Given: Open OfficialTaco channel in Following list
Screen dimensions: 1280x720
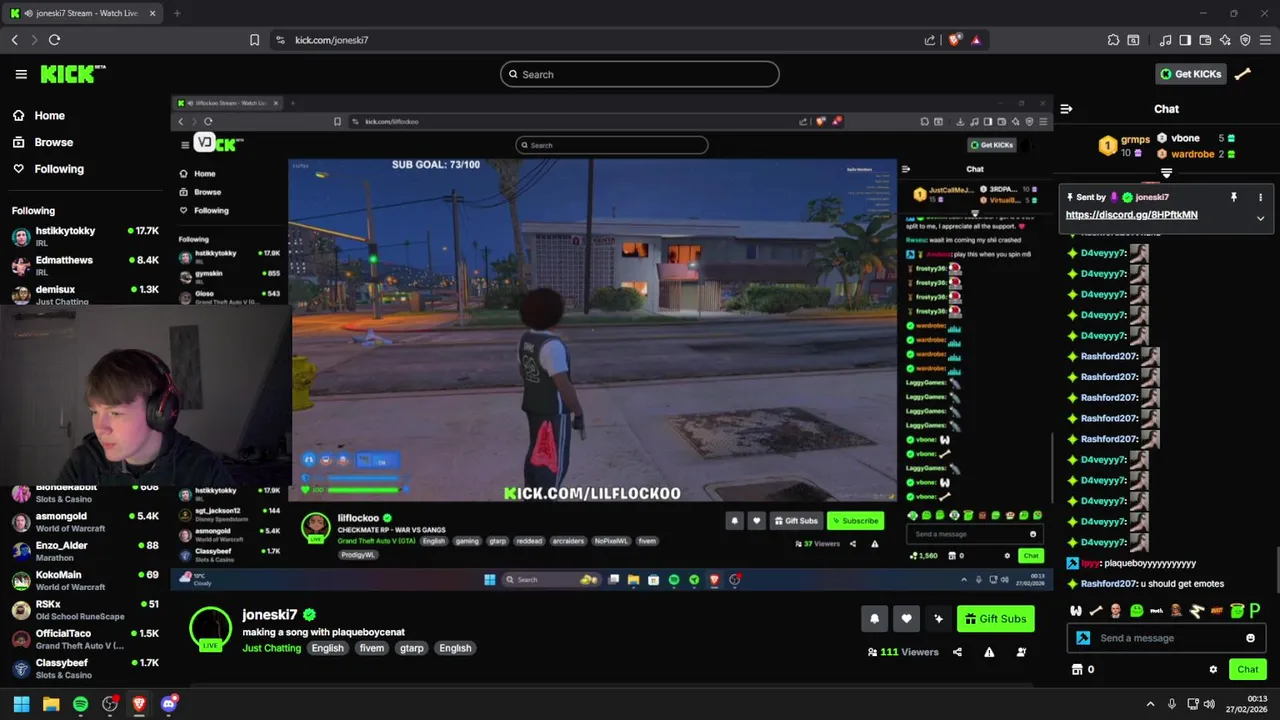Looking at the screenshot, I should (85, 638).
